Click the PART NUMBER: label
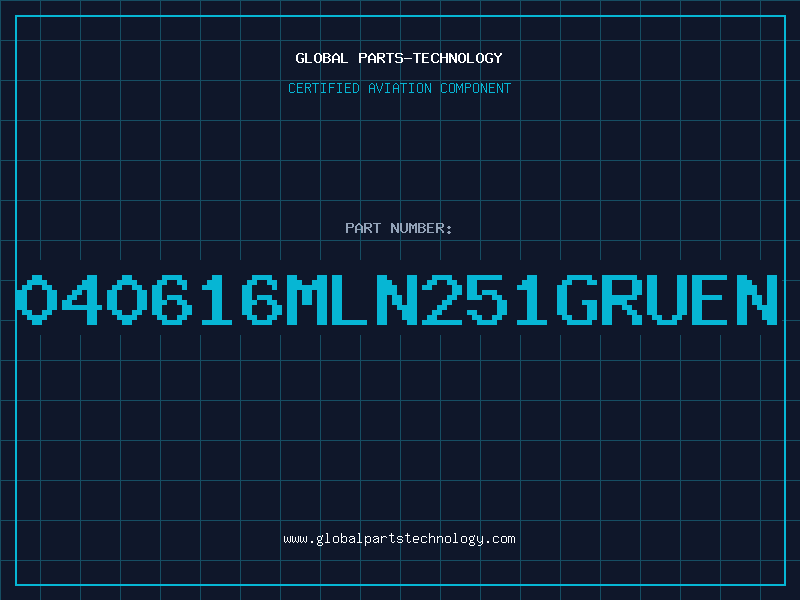Screen dimensions: 800x600 coord(398,228)
